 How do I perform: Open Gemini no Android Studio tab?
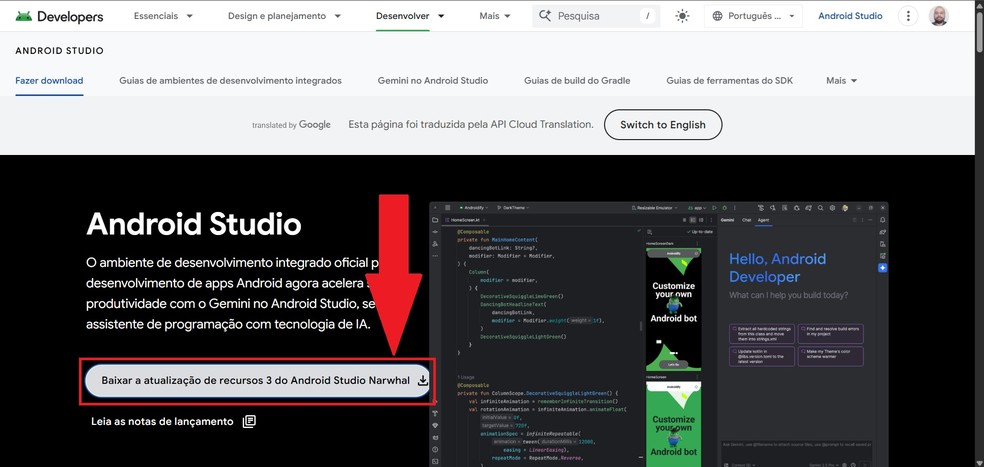point(433,80)
